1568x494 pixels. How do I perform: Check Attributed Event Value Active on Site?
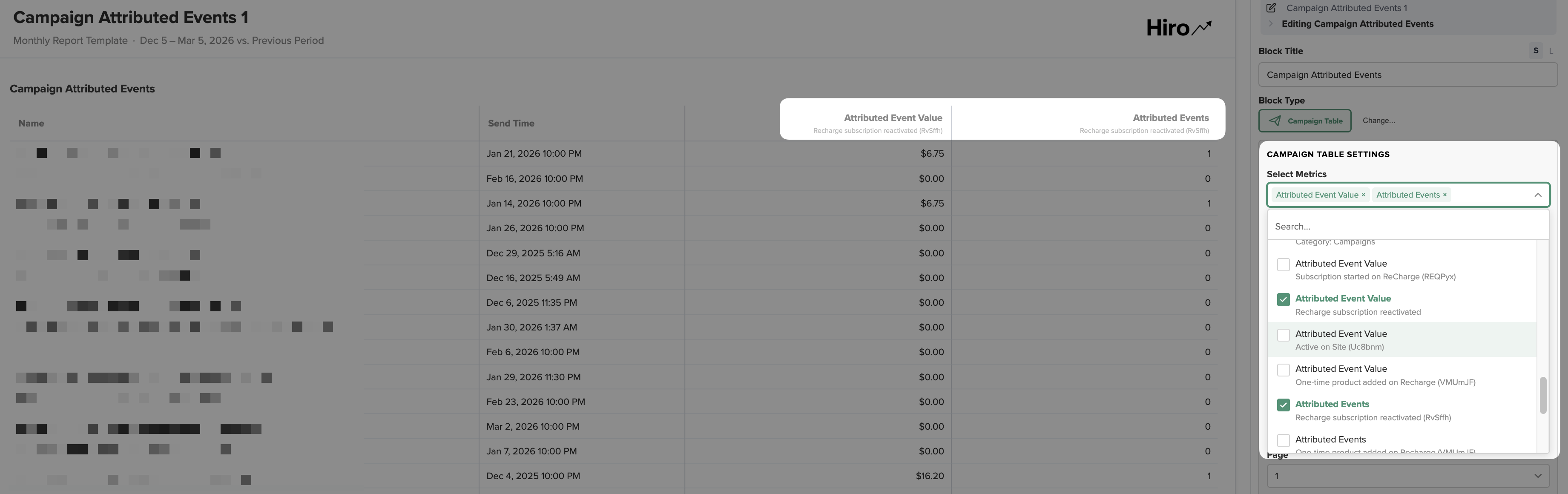coord(1283,335)
